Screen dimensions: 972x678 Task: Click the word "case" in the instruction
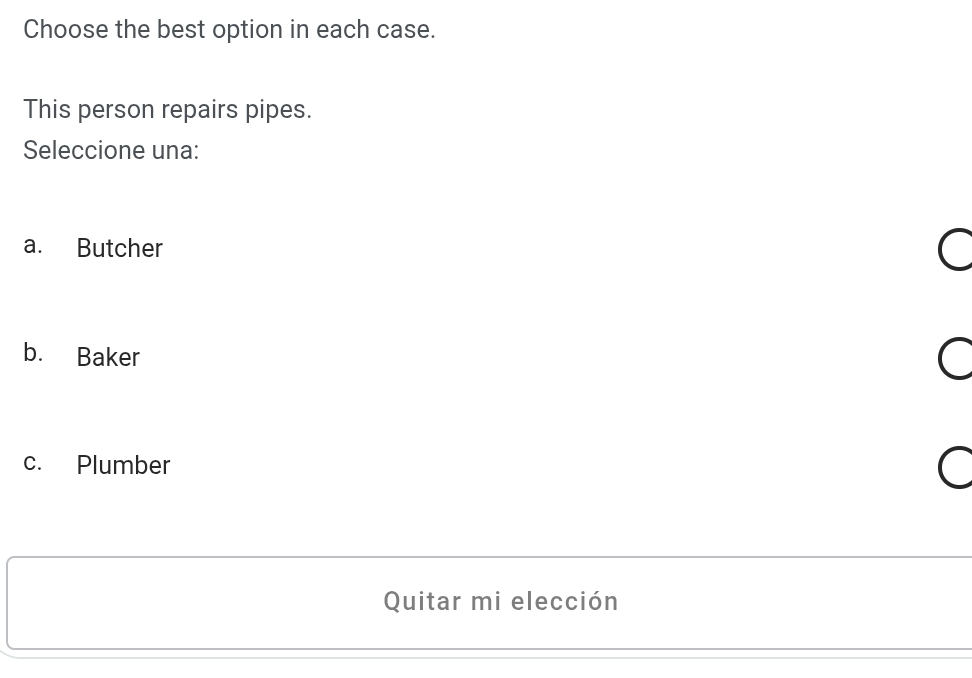click(x=403, y=30)
